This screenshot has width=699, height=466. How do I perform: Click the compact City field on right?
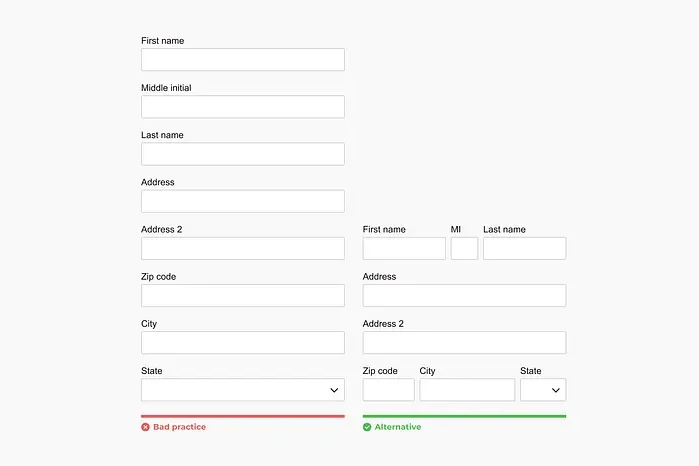(467, 390)
